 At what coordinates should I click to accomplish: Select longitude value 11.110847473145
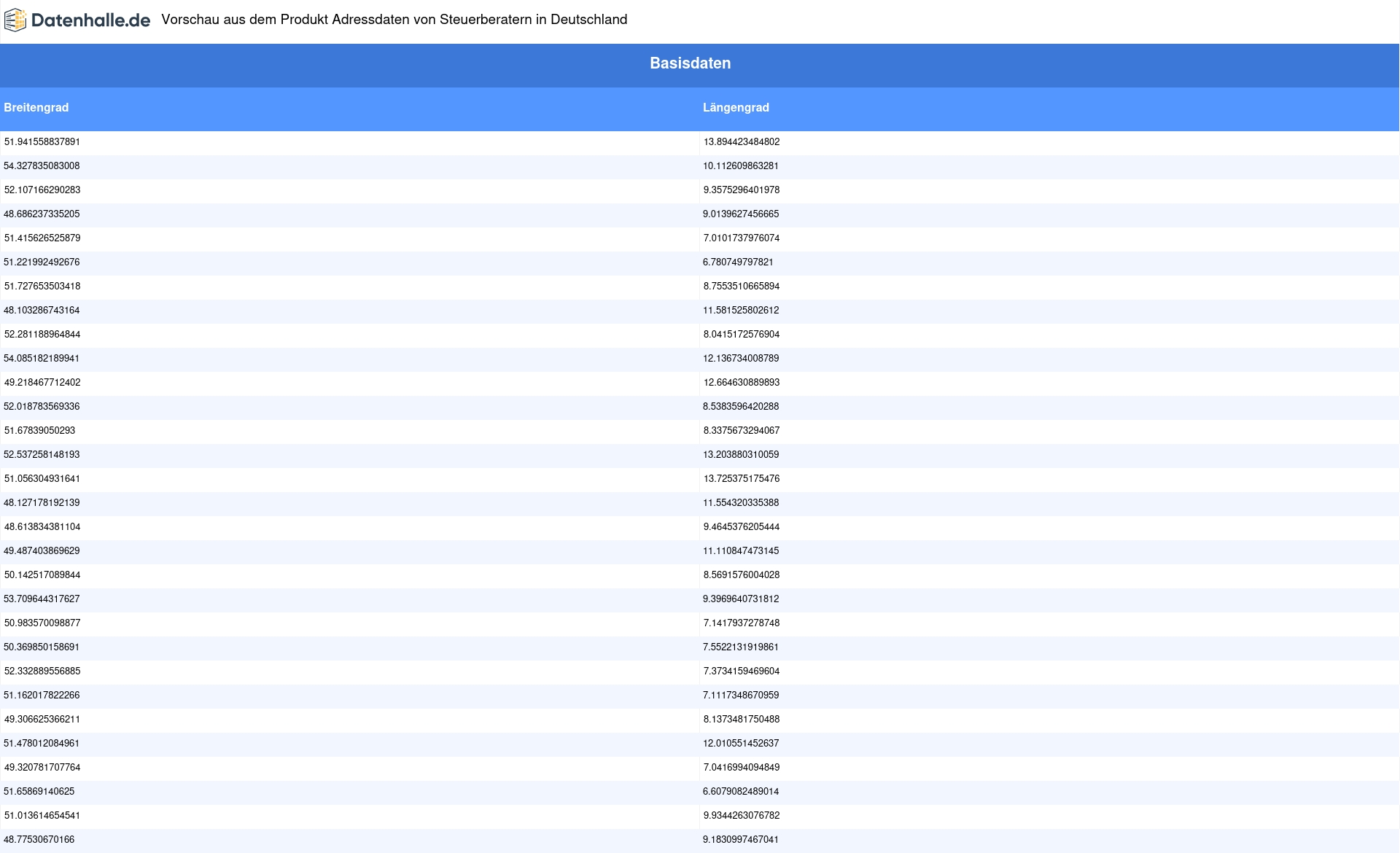[x=741, y=551]
